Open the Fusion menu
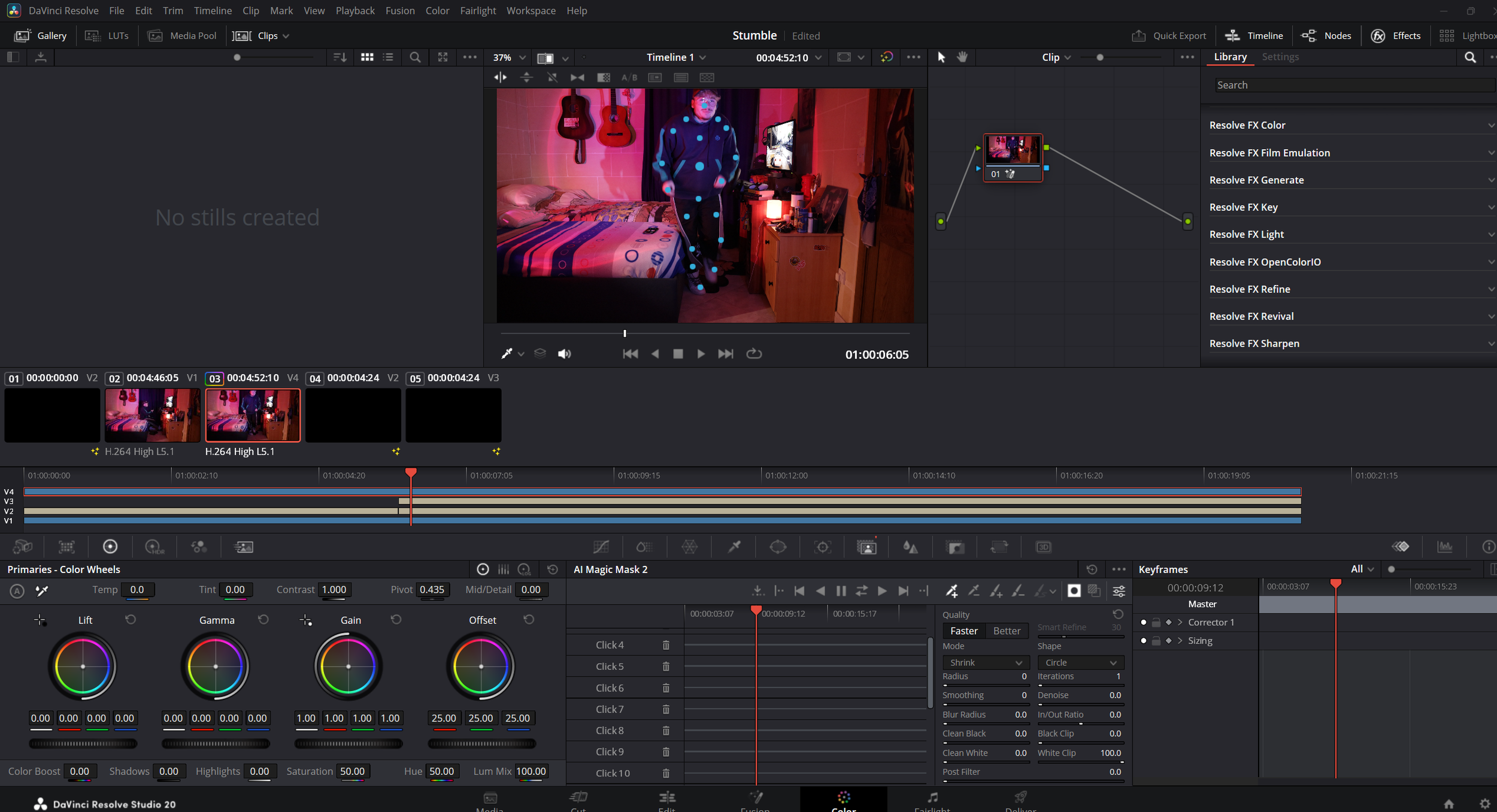 399,11
